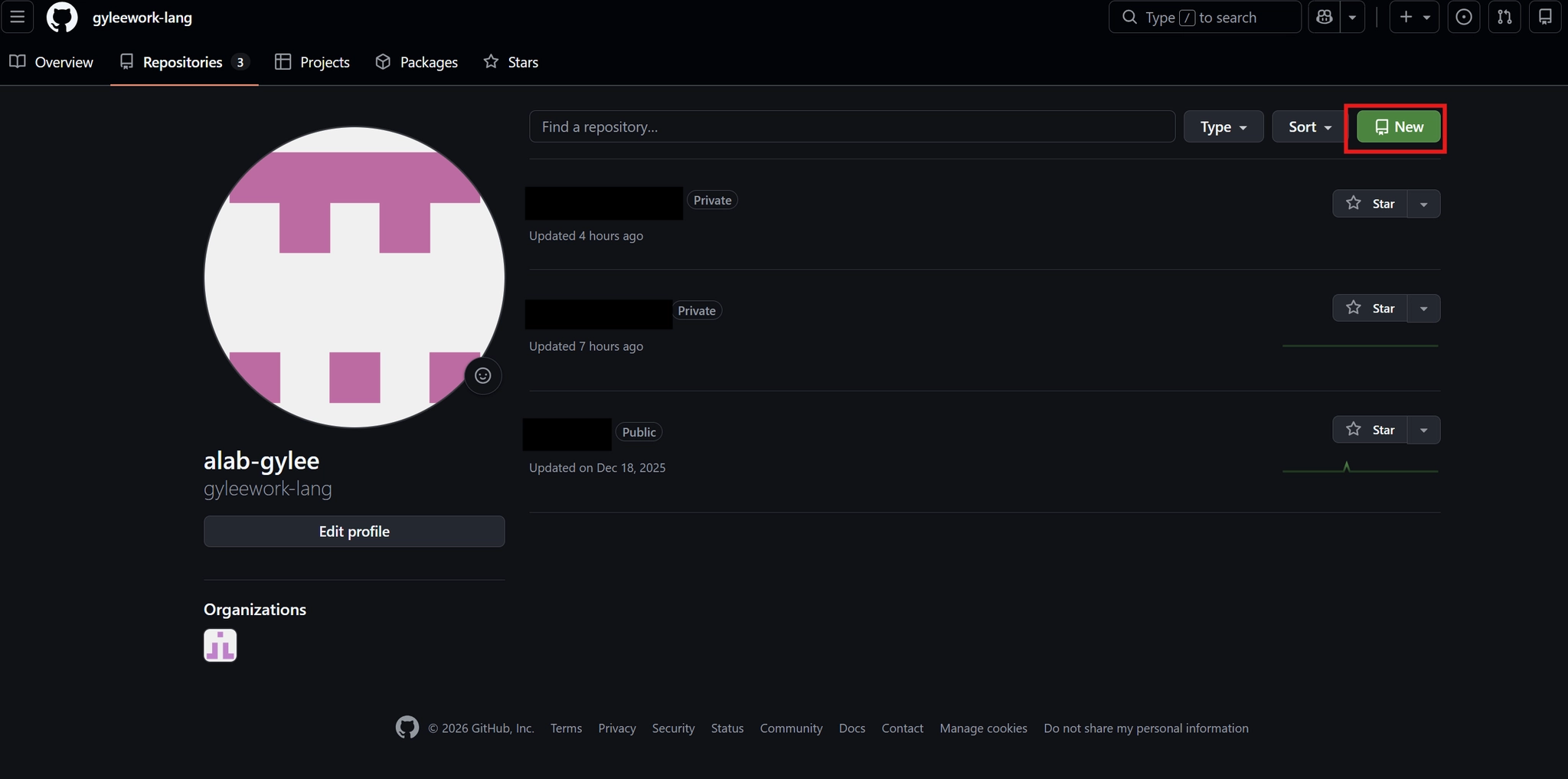The image size is (1568, 779).
Task: Click the Find a repository field
Action: pyautogui.click(x=852, y=126)
